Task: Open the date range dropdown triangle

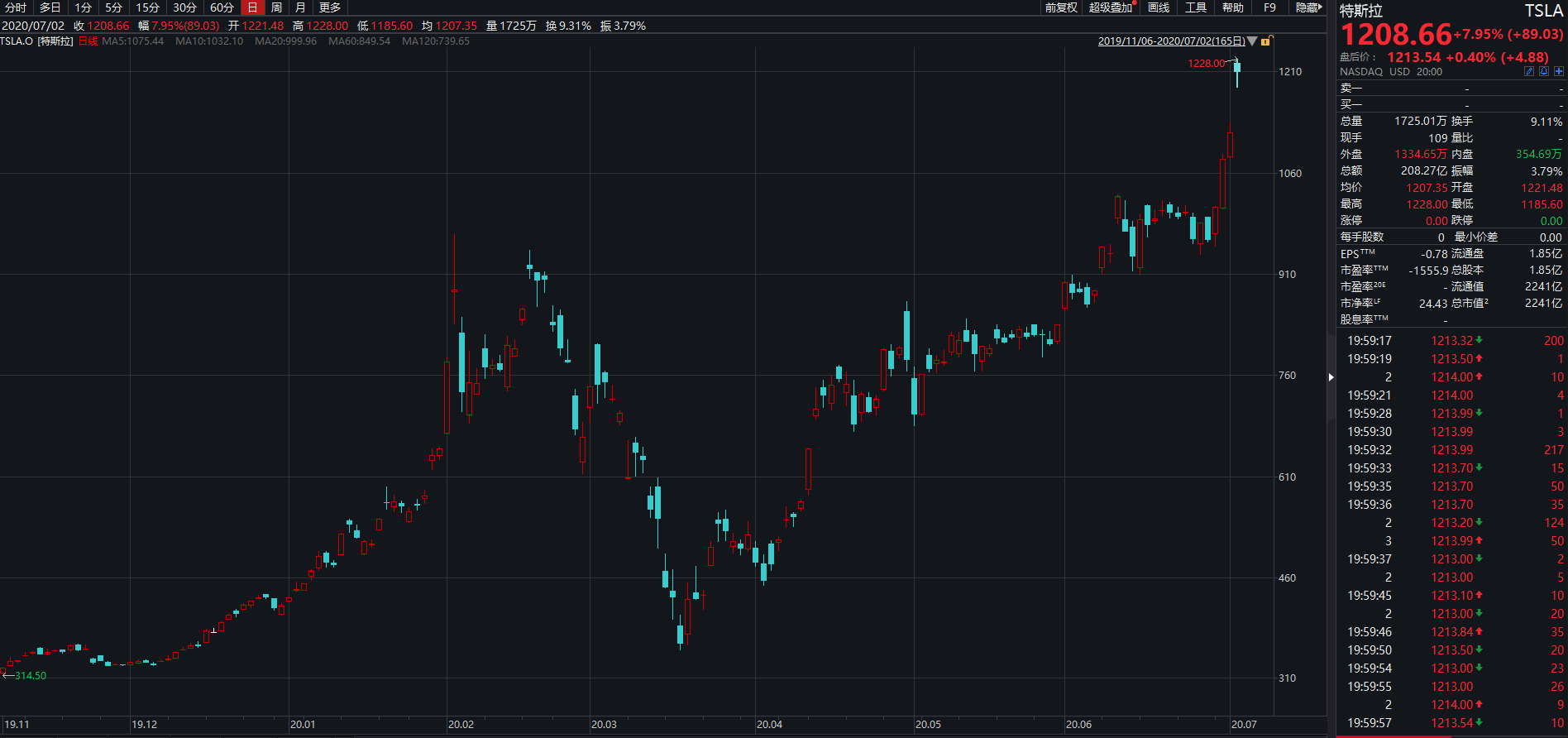Action: point(1252,41)
